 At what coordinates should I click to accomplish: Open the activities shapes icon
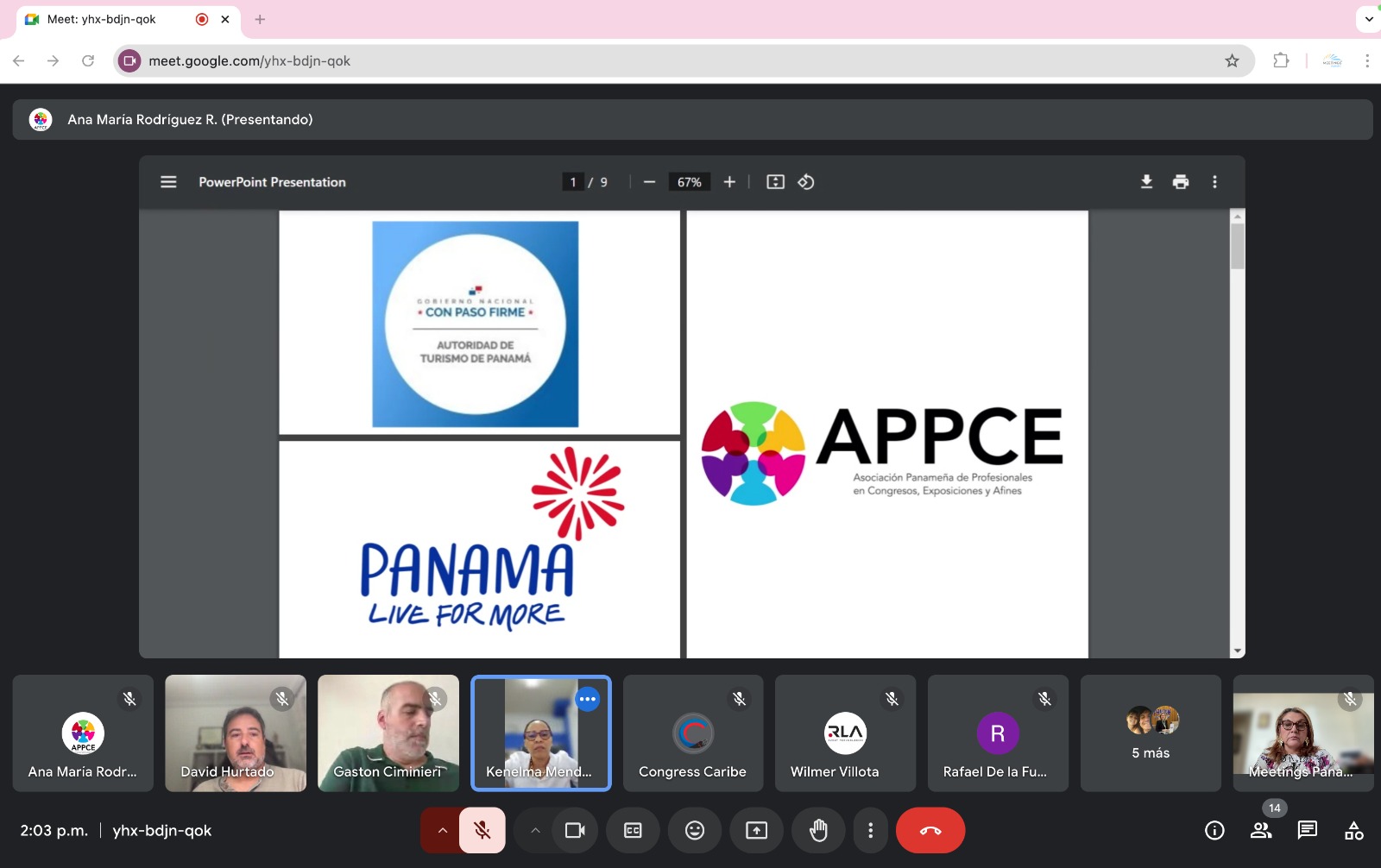1354,831
